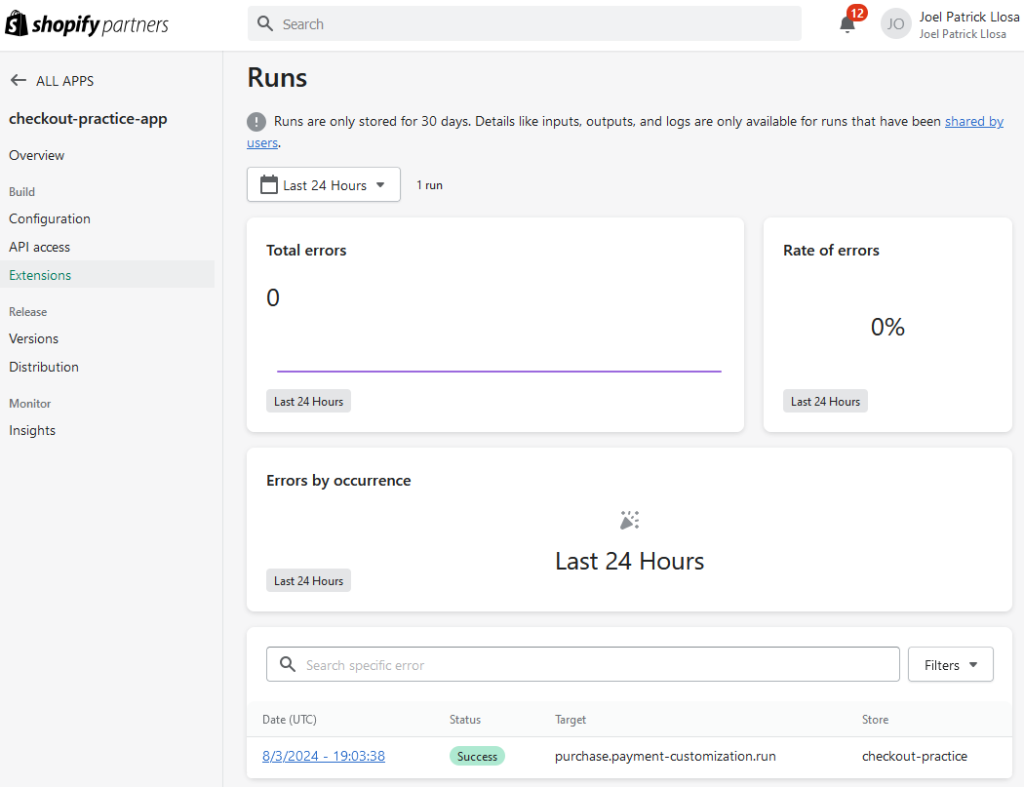The height and width of the screenshot is (787, 1024).
Task: Open run dated 8/3/2024 - 19:03:38
Action: (x=323, y=756)
